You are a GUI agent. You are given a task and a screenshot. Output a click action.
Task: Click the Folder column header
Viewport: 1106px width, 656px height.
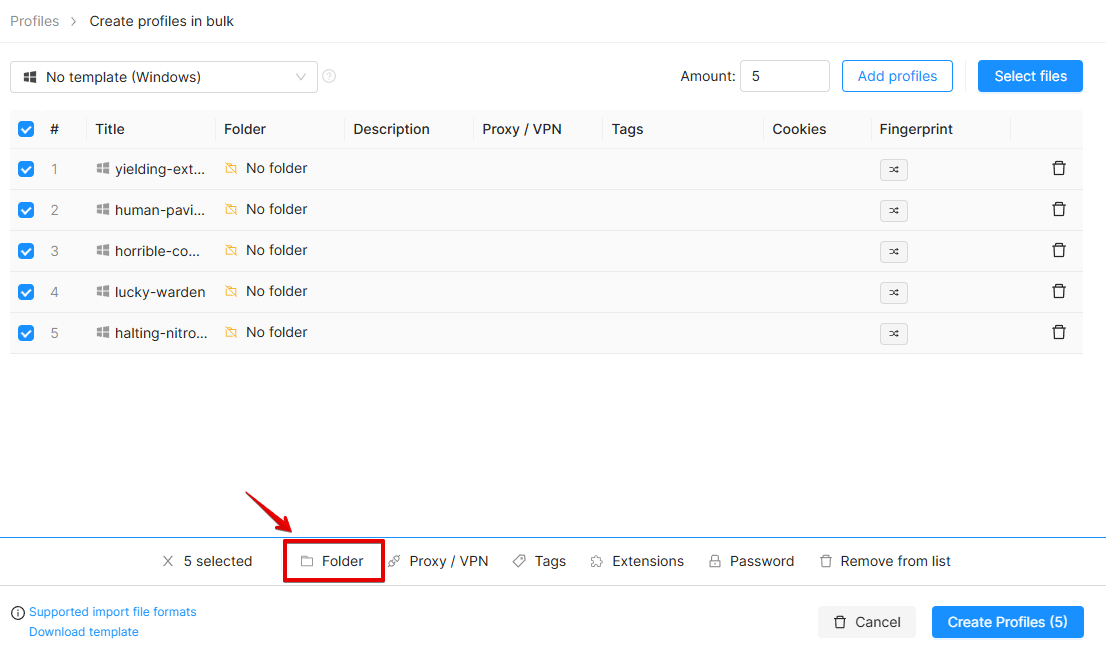coord(245,129)
